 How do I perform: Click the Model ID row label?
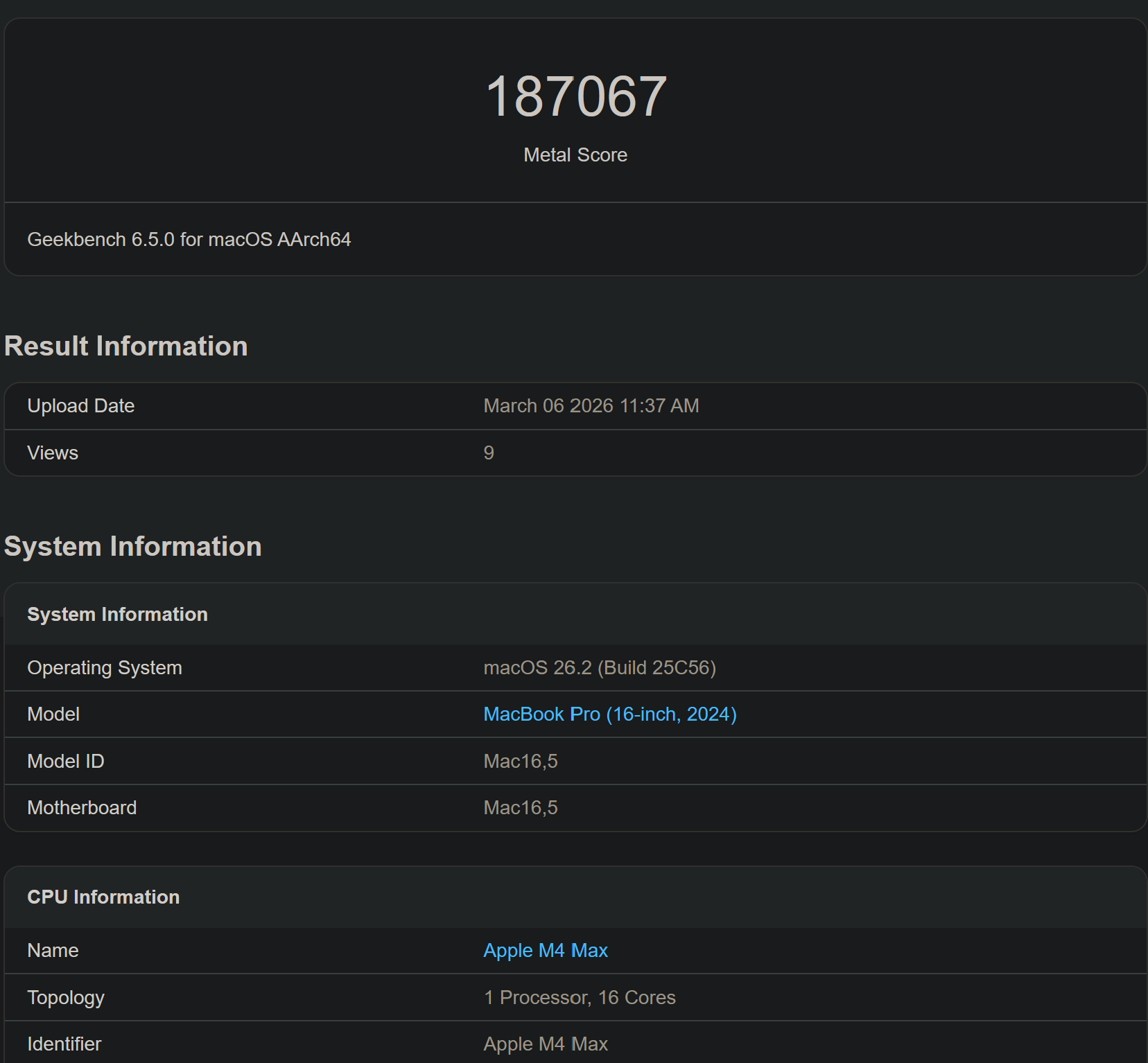pos(65,762)
